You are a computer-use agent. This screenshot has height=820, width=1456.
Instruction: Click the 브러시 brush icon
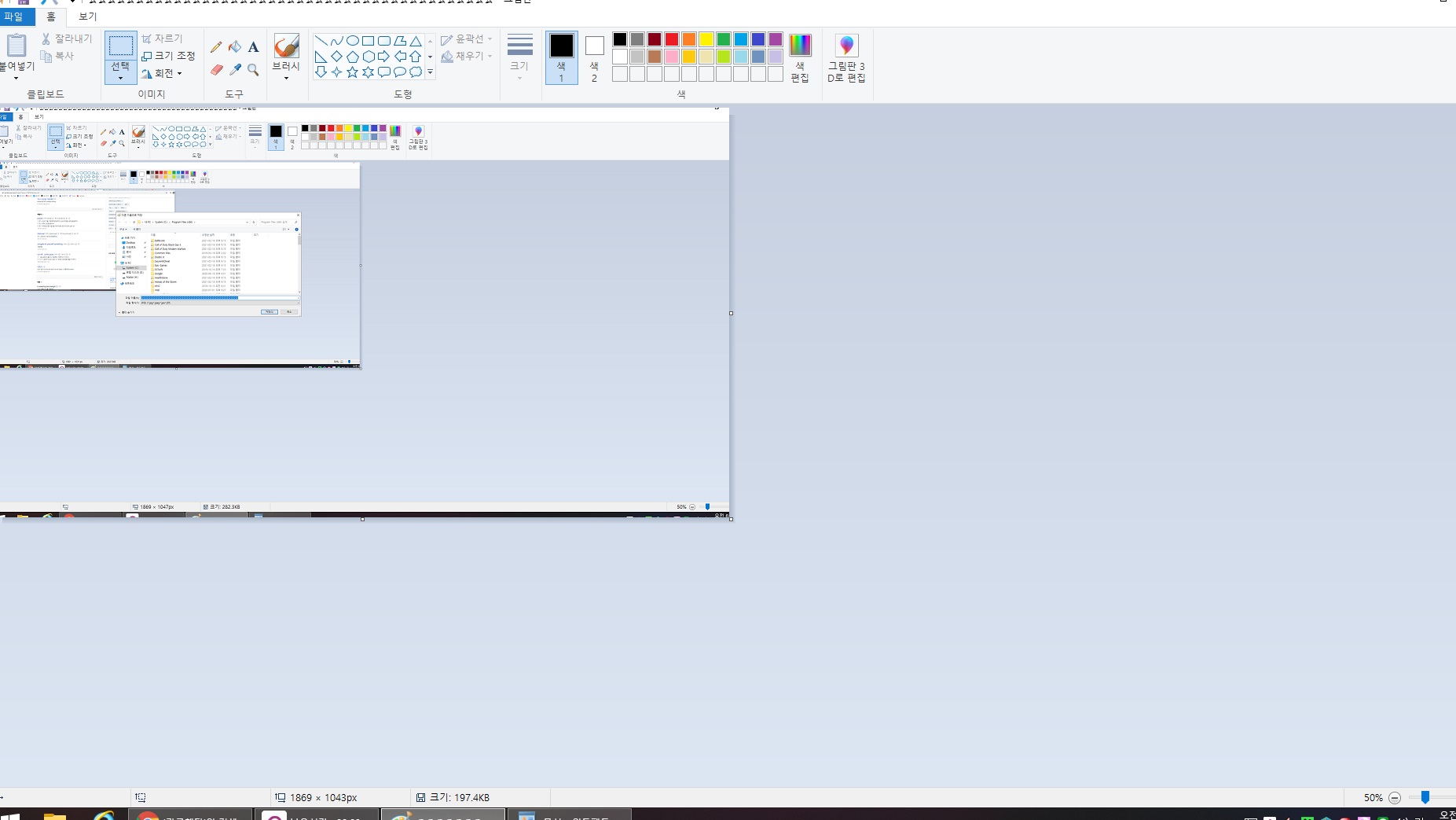click(x=286, y=46)
